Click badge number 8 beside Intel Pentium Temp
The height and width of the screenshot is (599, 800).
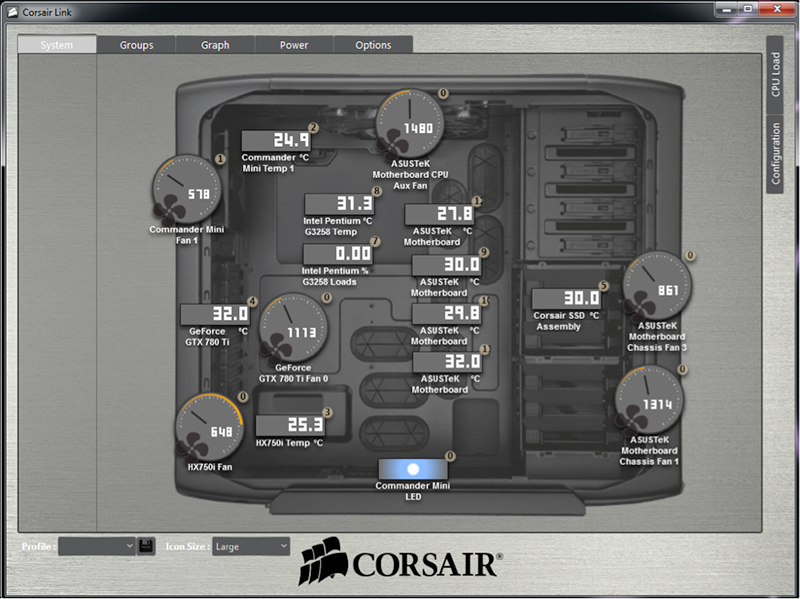(377, 191)
